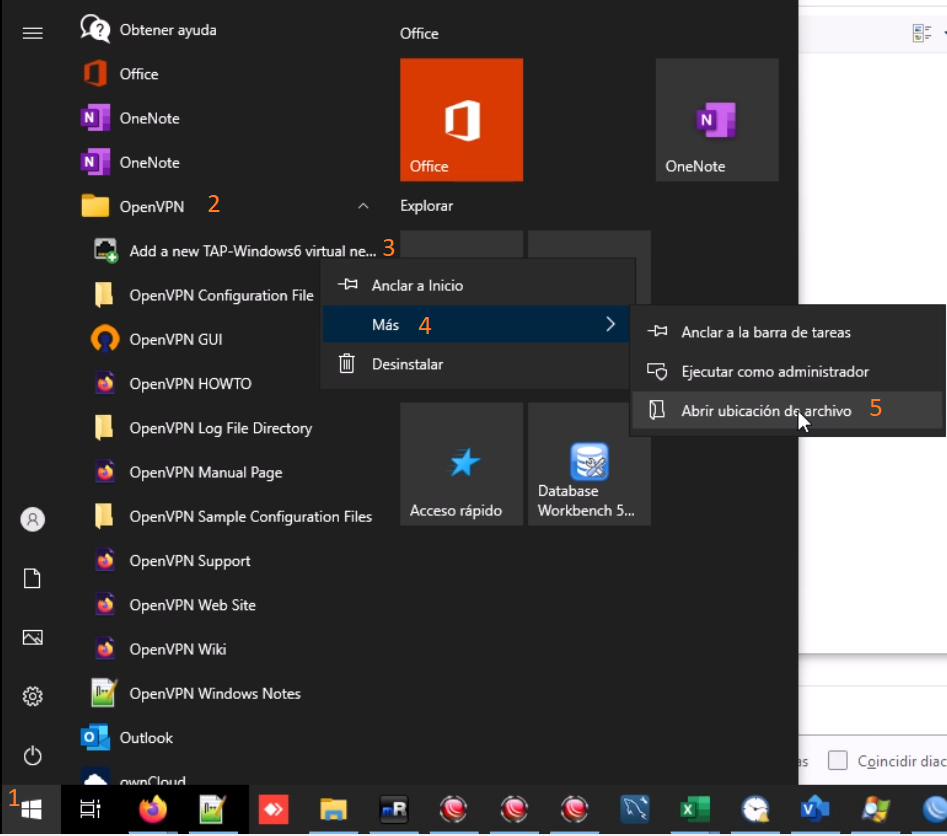Open the notepad app on taskbar
Screen dimensions: 947x836
tap(213, 809)
